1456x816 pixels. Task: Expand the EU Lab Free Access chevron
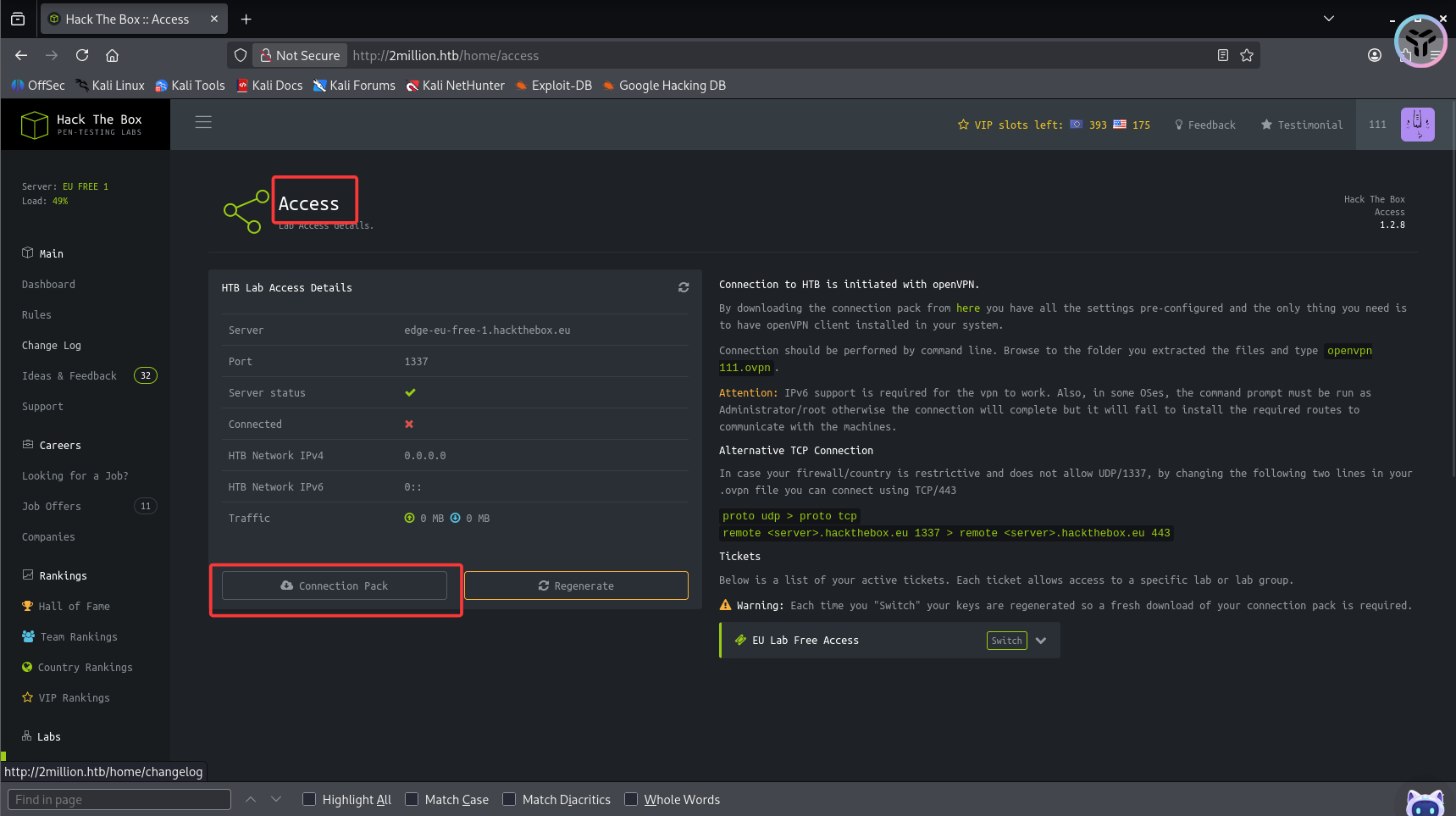click(x=1041, y=641)
